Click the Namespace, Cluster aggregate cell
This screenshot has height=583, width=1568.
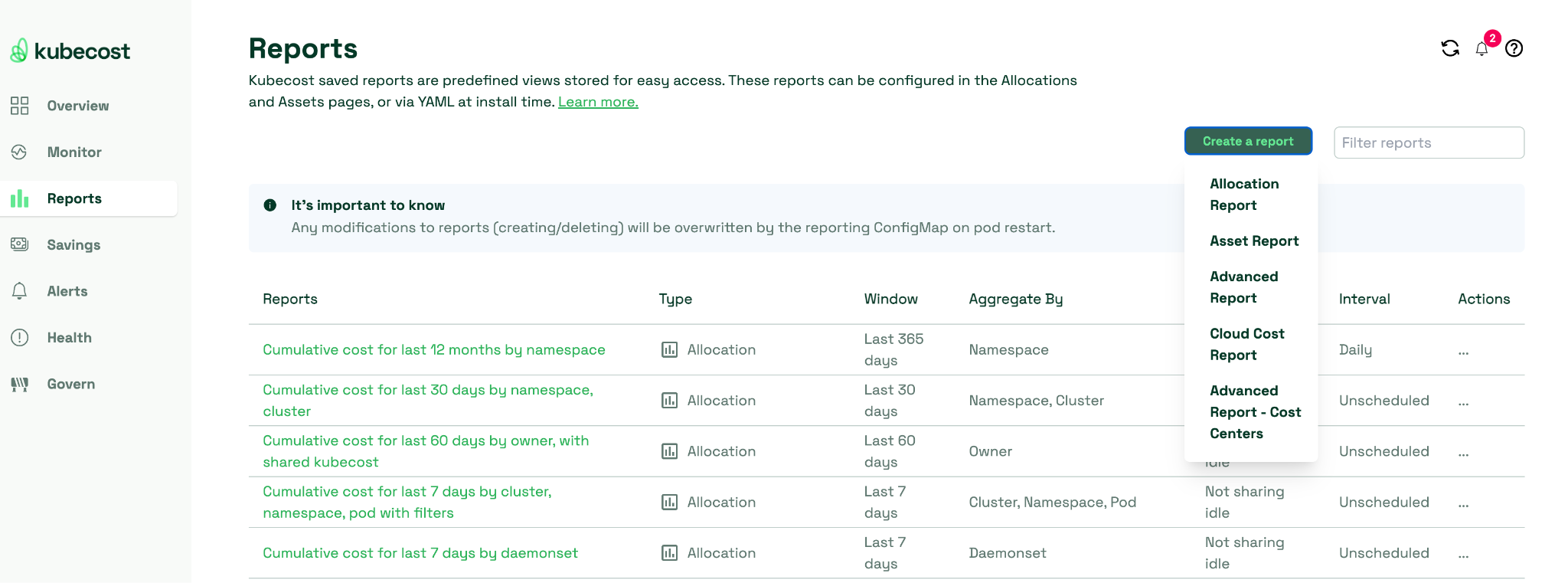(1037, 401)
